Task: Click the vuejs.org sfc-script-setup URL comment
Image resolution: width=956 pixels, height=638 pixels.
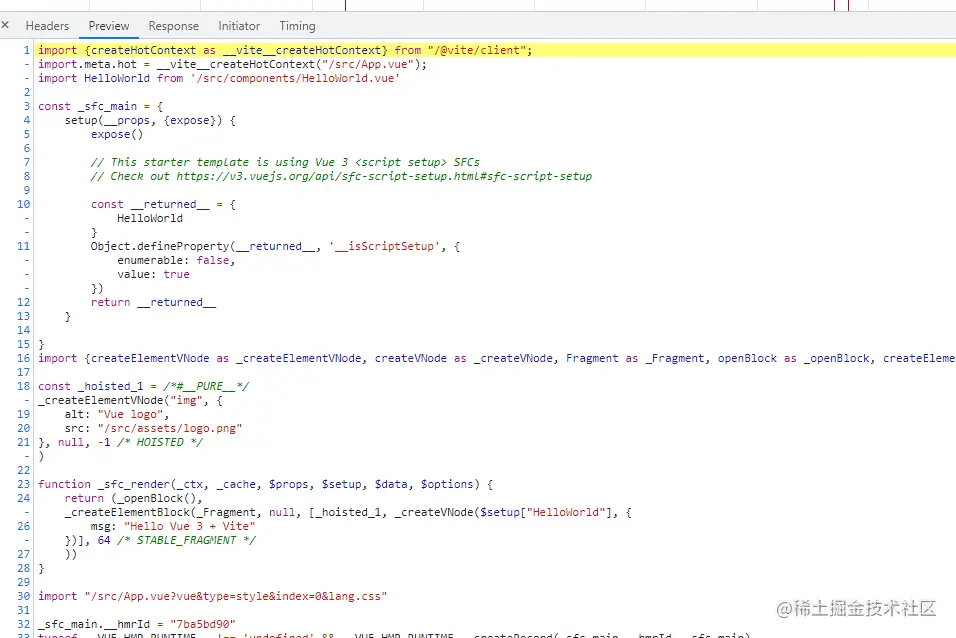Action: click(341, 176)
